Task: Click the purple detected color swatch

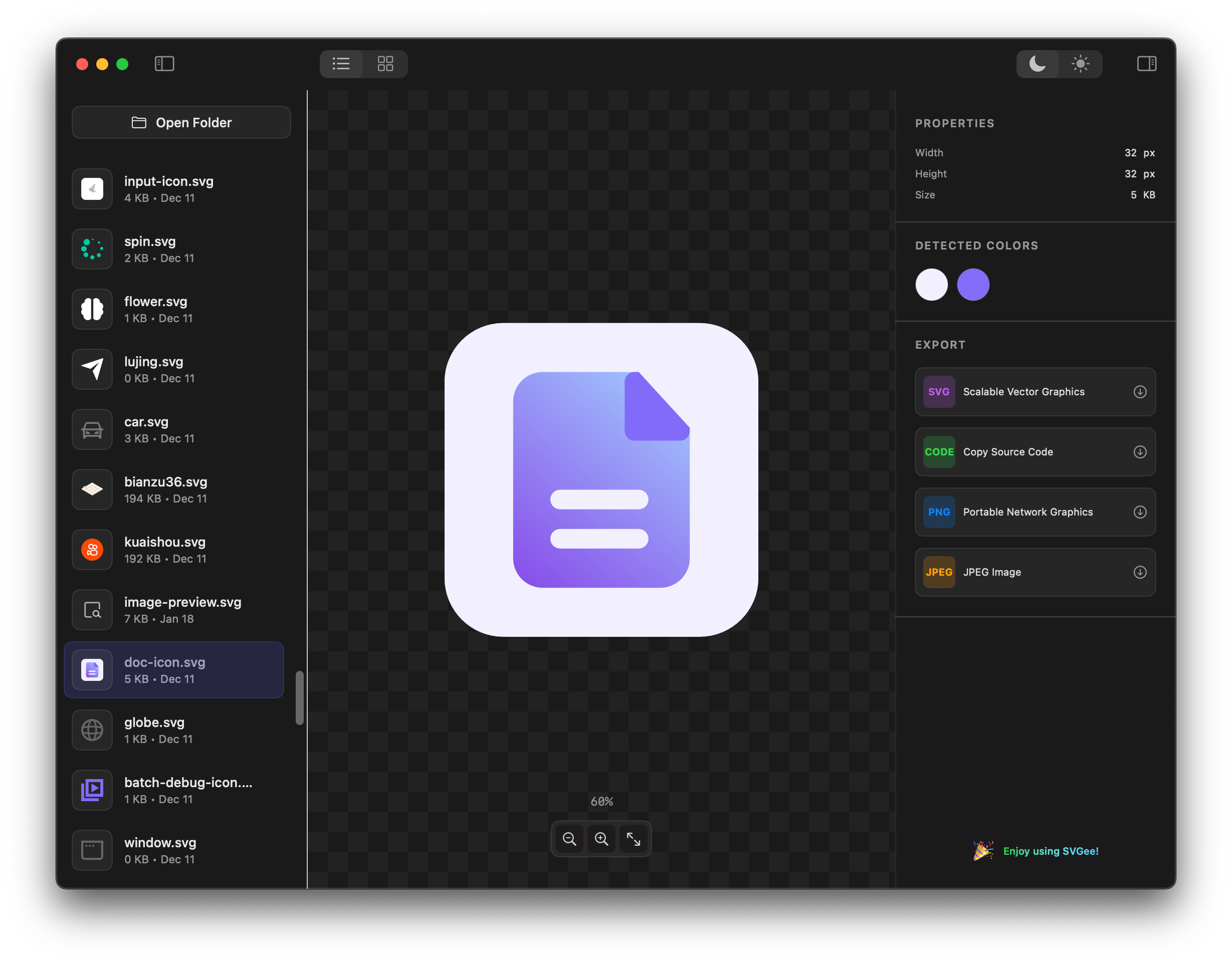Action: click(x=973, y=285)
